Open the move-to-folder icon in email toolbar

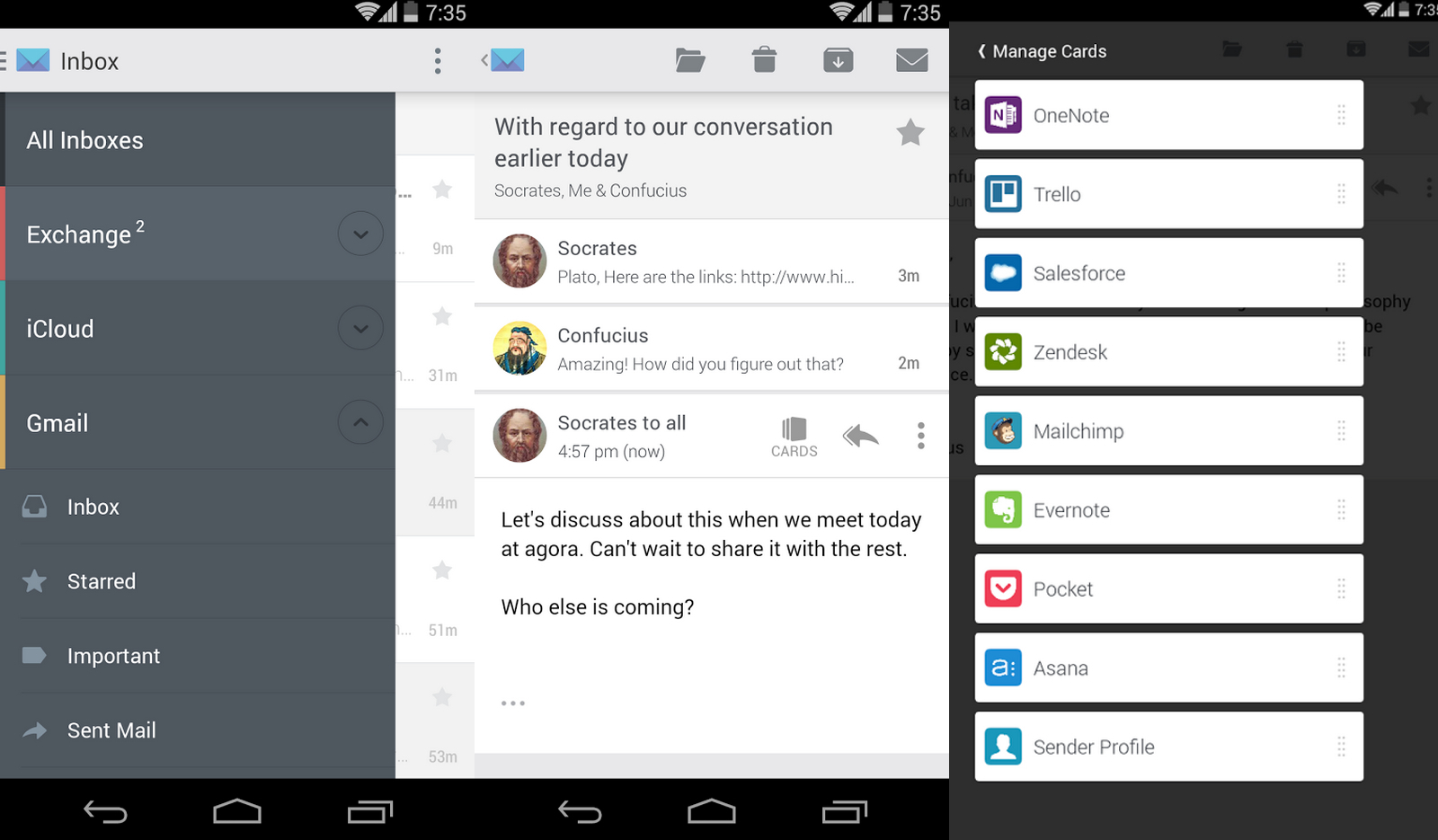[x=689, y=60]
